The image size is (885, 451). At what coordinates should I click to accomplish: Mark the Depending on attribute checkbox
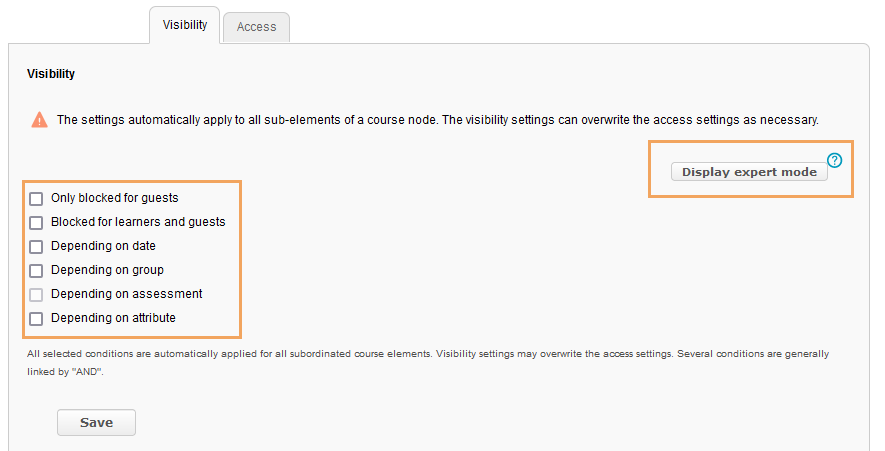[36, 318]
